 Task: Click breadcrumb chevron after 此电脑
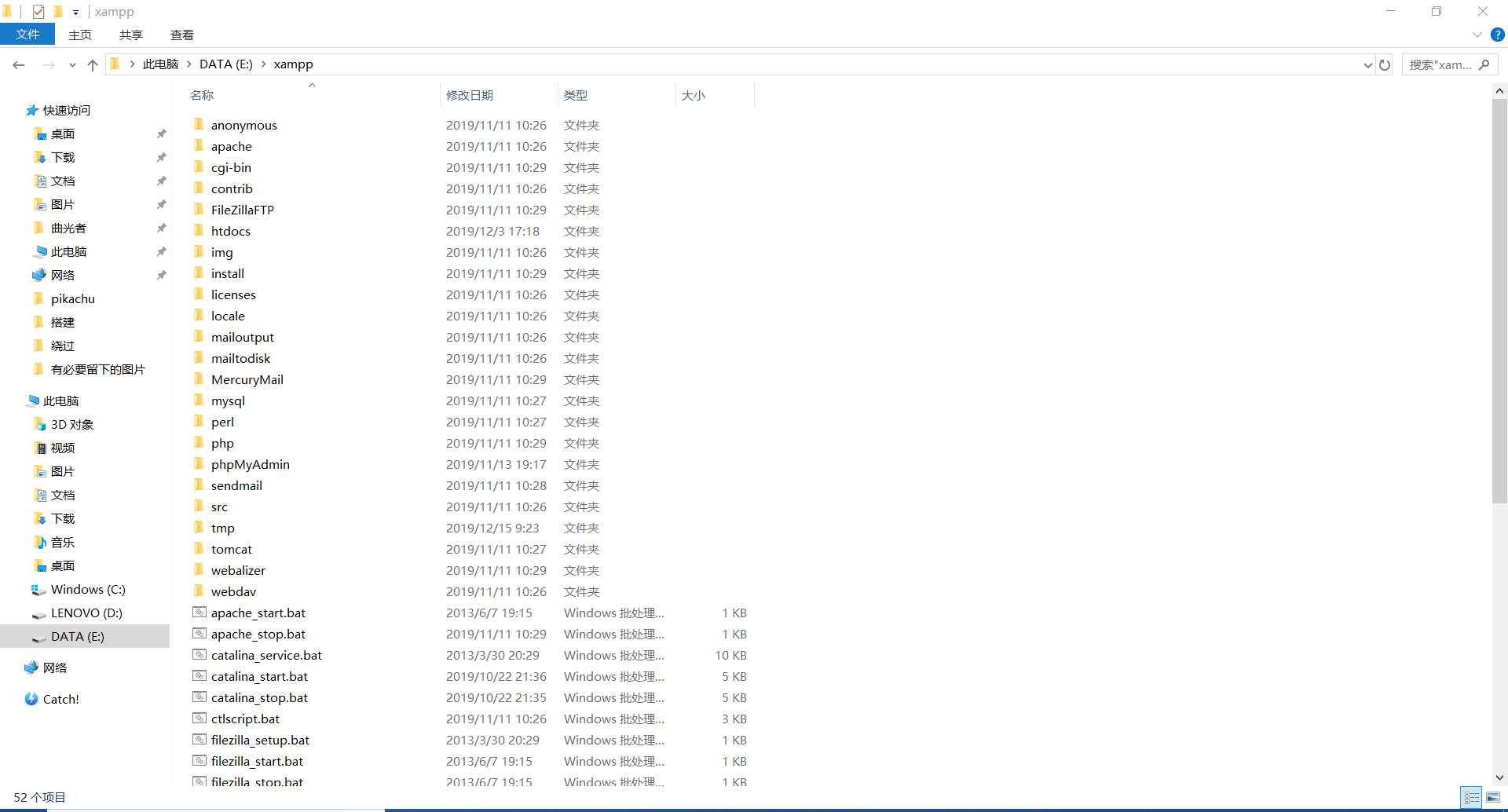click(x=189, y=64)
